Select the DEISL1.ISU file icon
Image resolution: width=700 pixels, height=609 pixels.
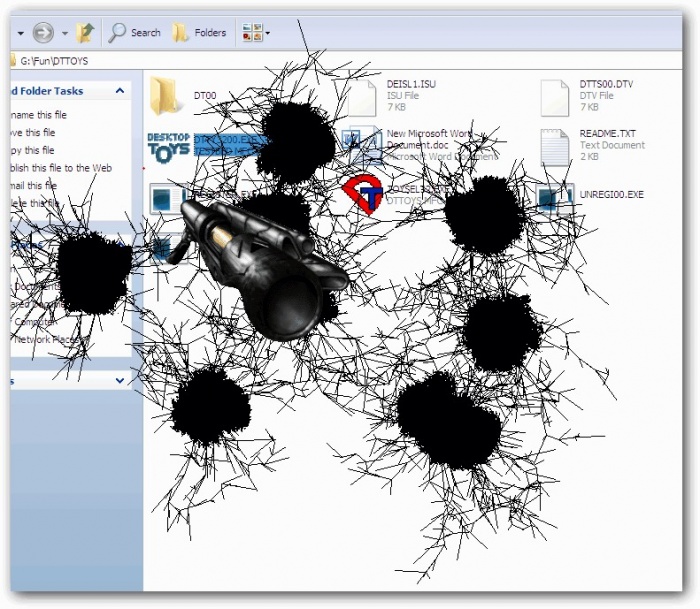click(x=362, y=97)
